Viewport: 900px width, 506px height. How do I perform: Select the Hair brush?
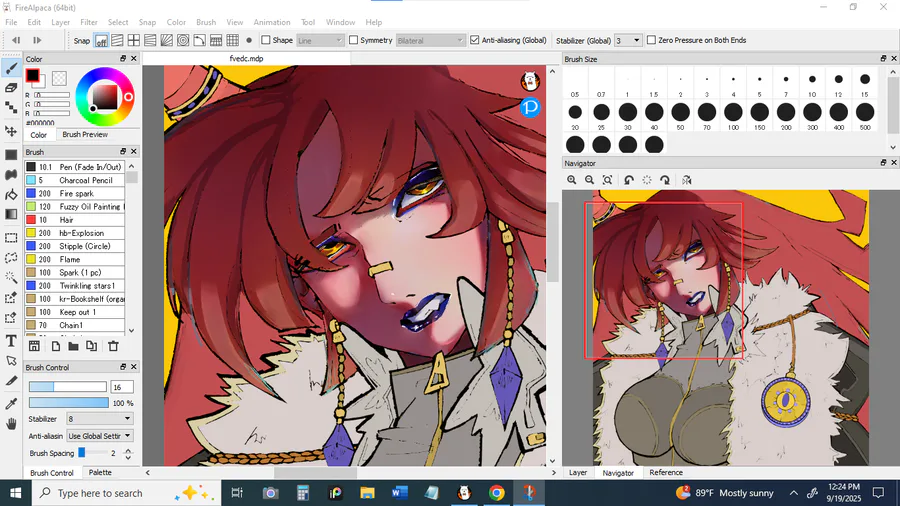75,220
